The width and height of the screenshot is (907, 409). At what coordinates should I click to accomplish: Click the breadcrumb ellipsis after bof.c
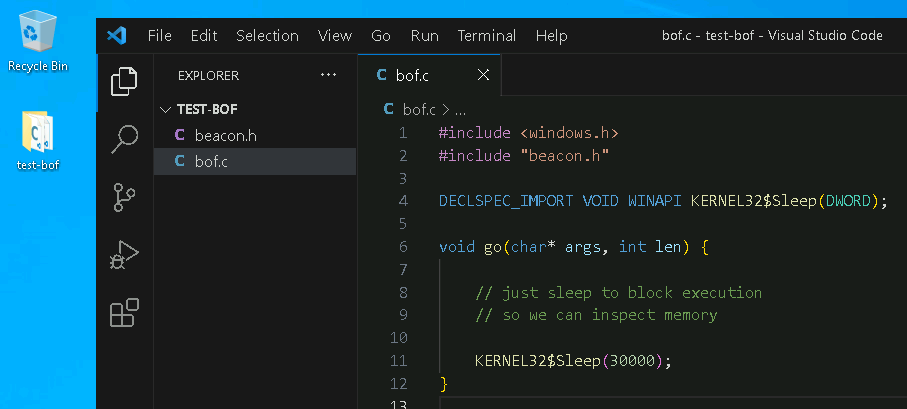pyautogui.click(x=460, y=109)
